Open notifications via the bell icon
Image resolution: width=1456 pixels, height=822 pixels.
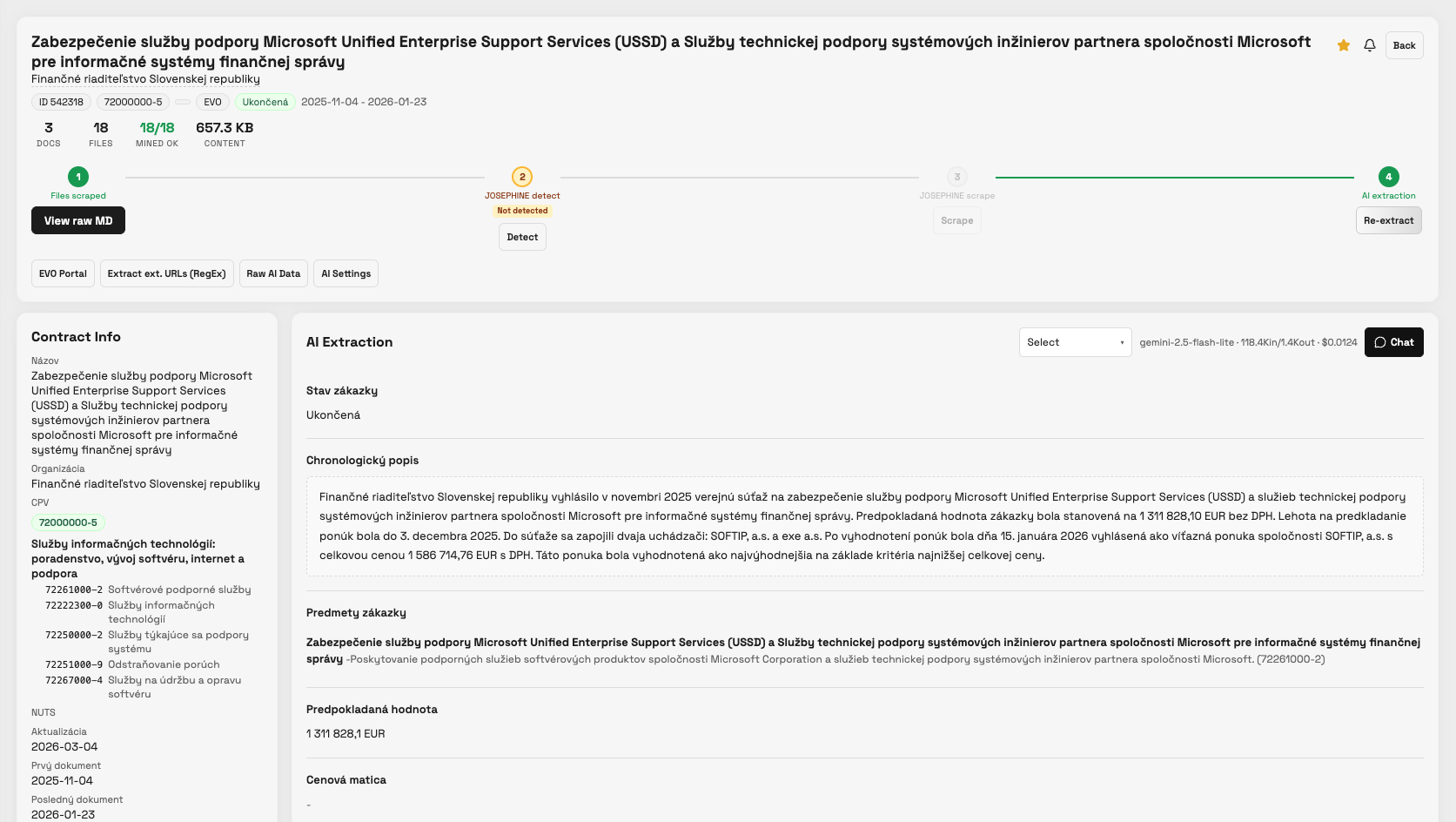(x=1369, y=44)
